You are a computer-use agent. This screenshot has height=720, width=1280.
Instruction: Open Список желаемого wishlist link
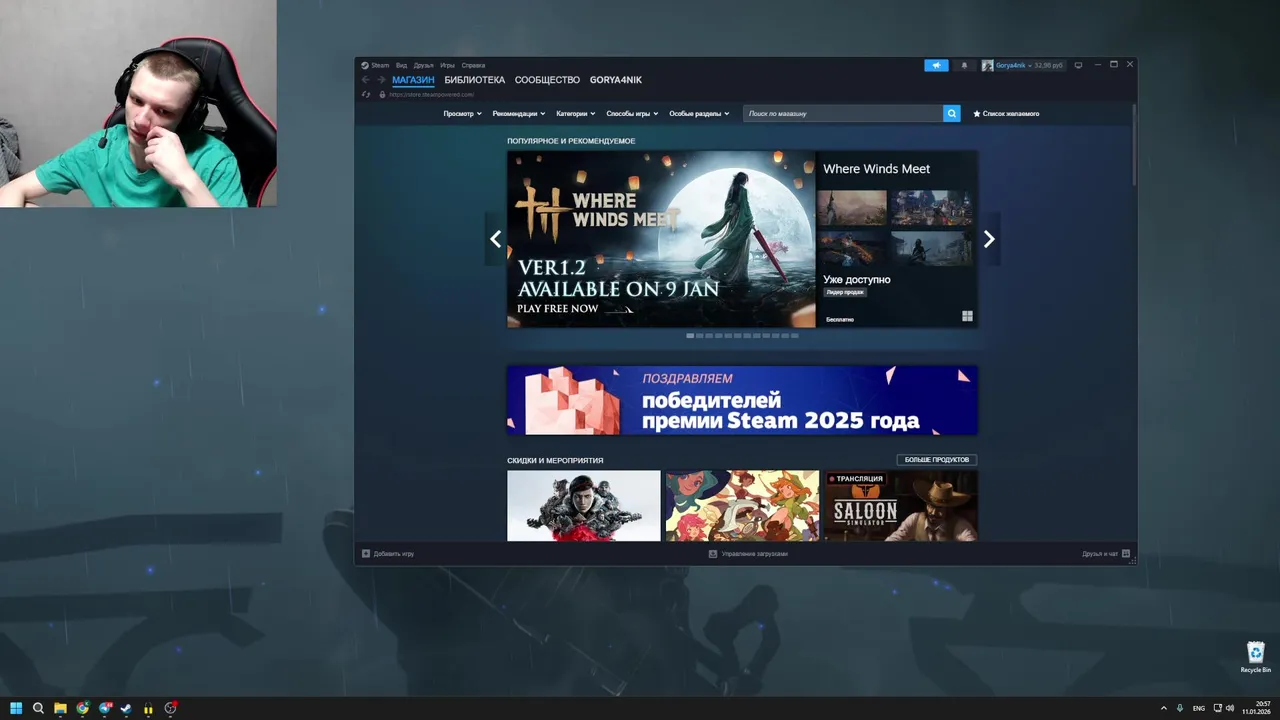click(x=1006, y=113)
